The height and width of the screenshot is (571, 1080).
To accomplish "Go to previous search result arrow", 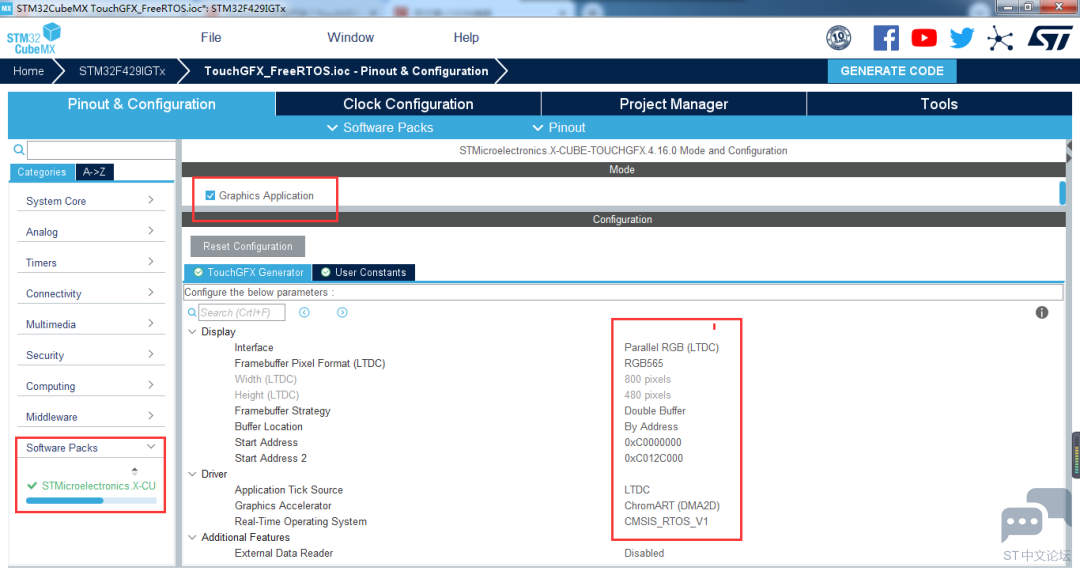I will [x=304, y=313].
